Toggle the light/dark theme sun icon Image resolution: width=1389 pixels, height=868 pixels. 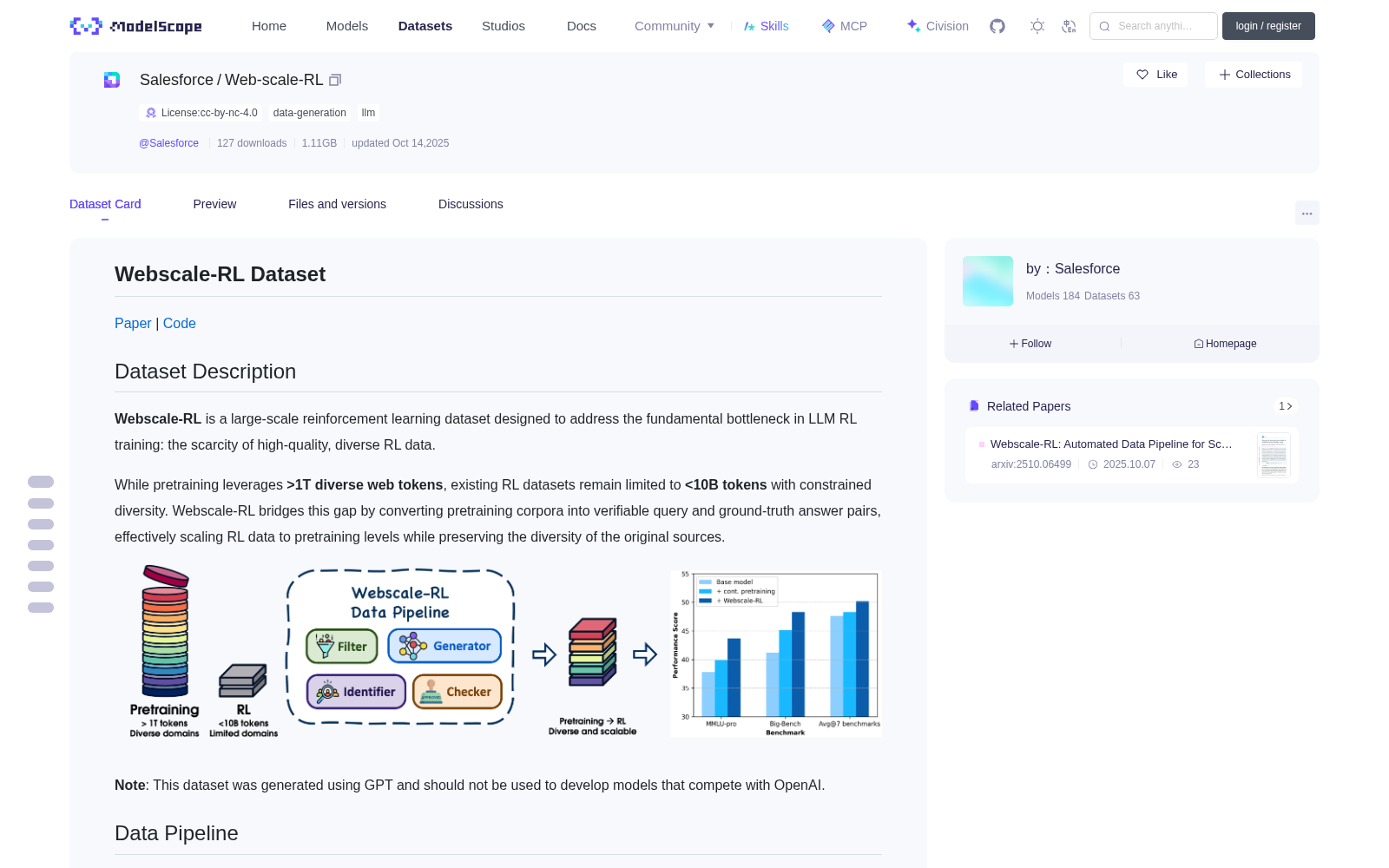tap(1037, 26)
